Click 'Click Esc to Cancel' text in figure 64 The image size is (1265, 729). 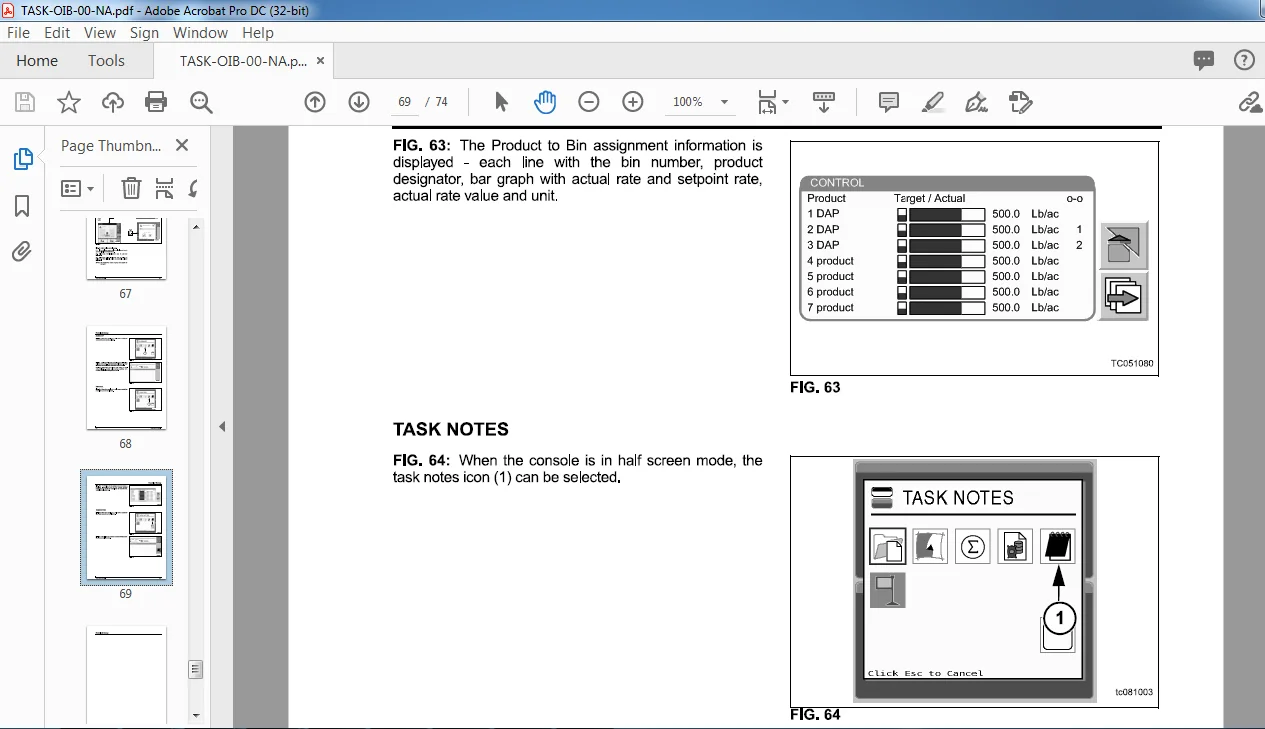925,673
